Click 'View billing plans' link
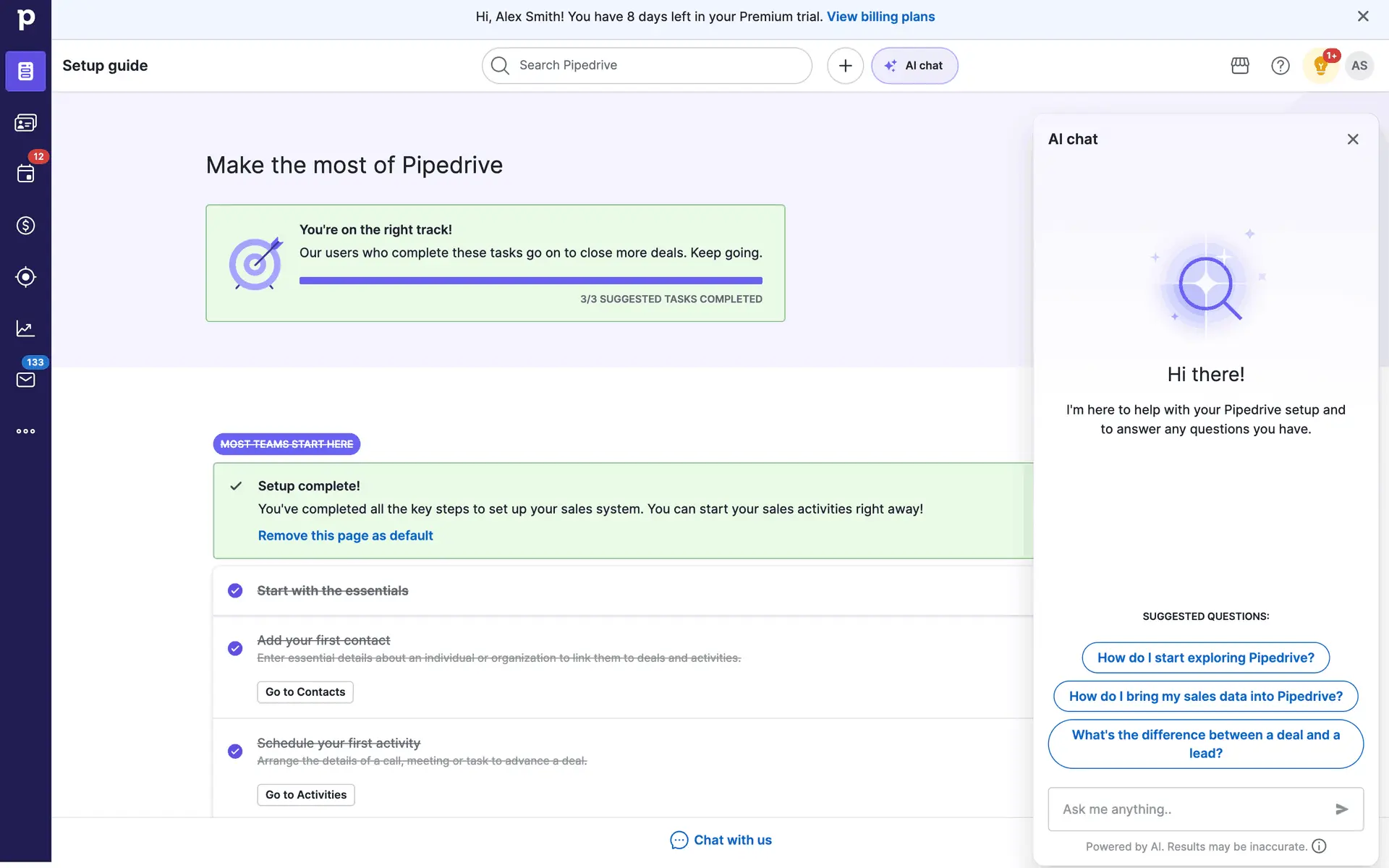Viewport: 1389px width, 868px height. click(880, 17)
